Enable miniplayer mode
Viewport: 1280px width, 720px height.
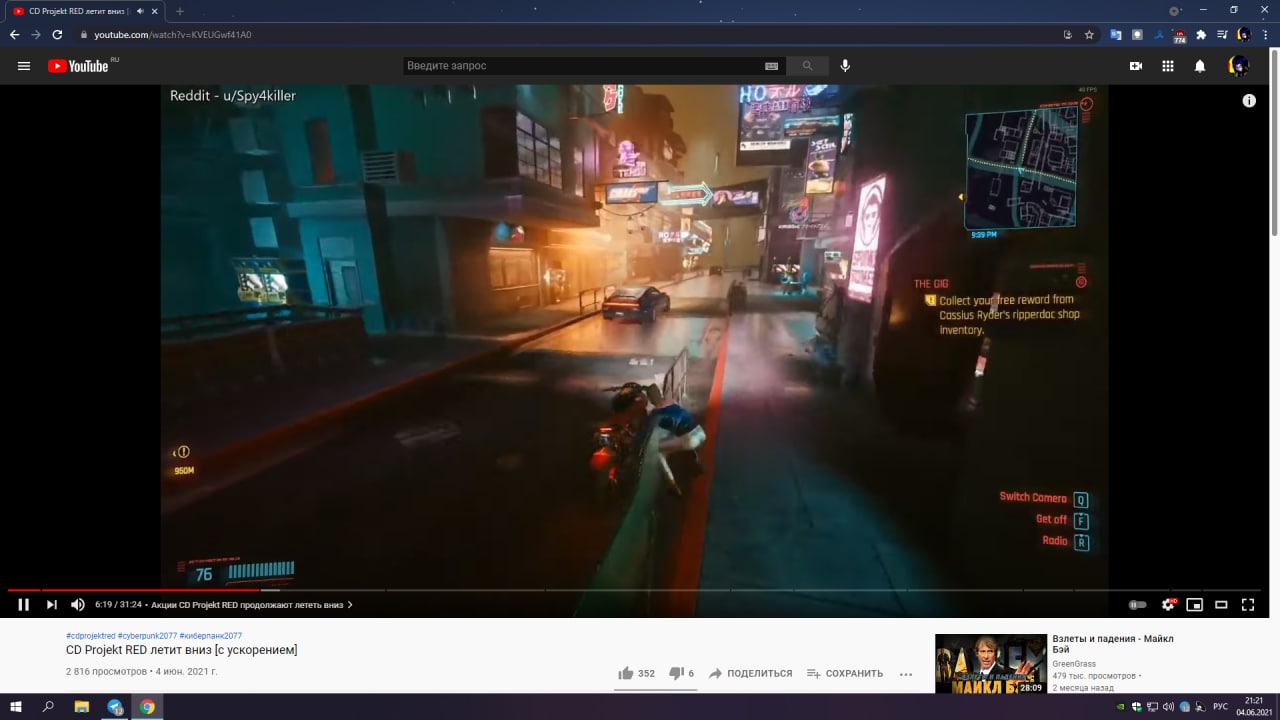pyautogui.click(x=1194, y=604)
